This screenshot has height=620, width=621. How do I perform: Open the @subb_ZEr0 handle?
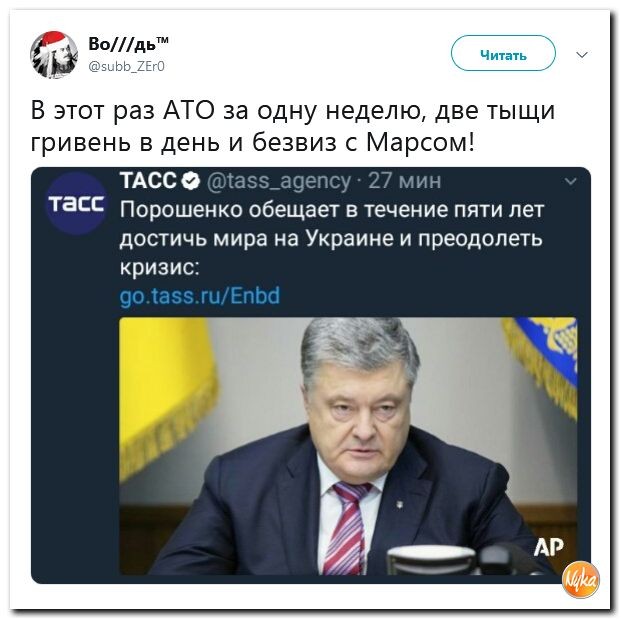coord(126,66)
